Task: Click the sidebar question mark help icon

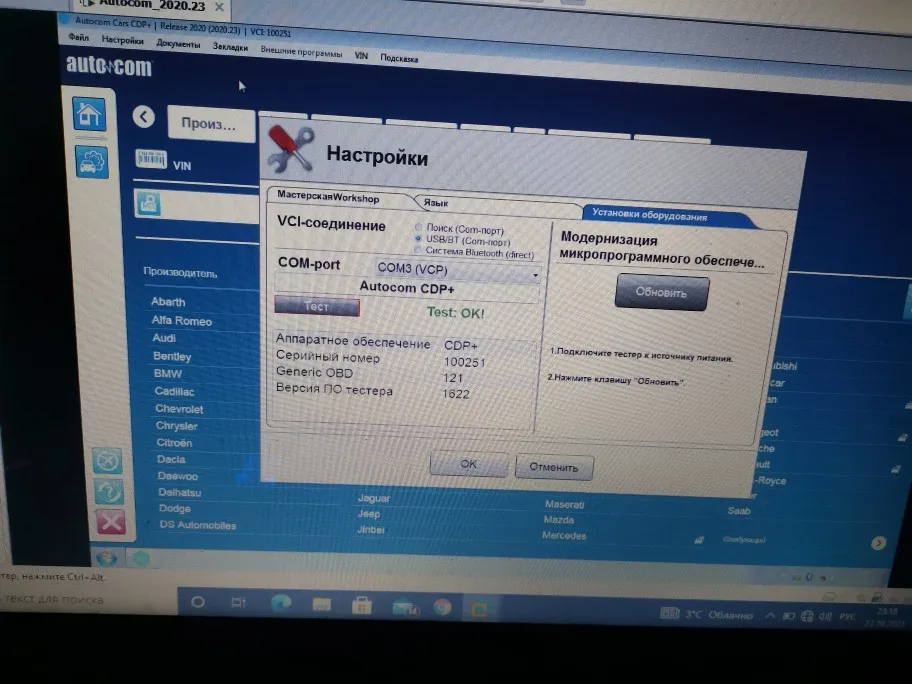Action: pos(108,492)
